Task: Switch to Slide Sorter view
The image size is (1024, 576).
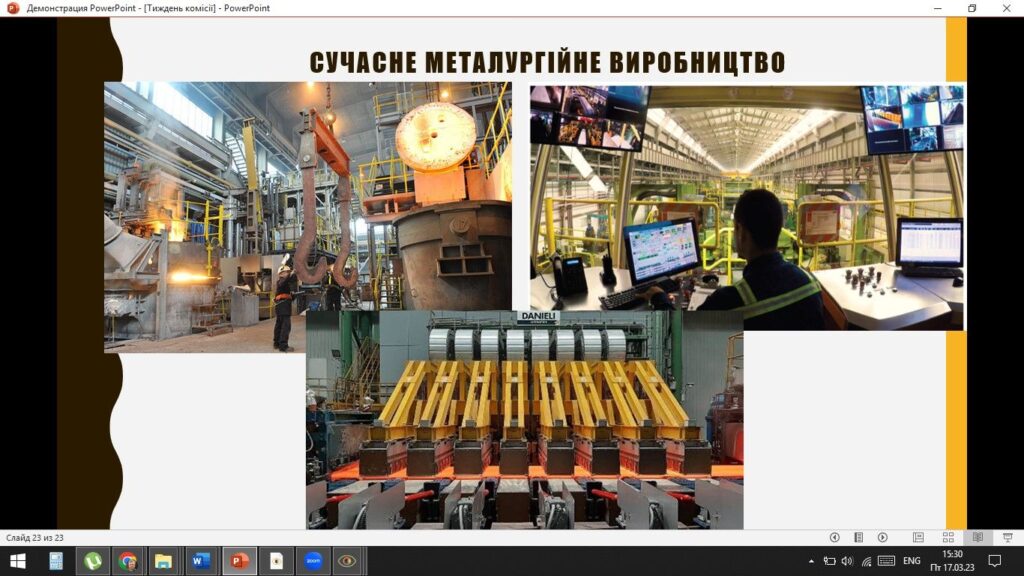Action: 948,537
